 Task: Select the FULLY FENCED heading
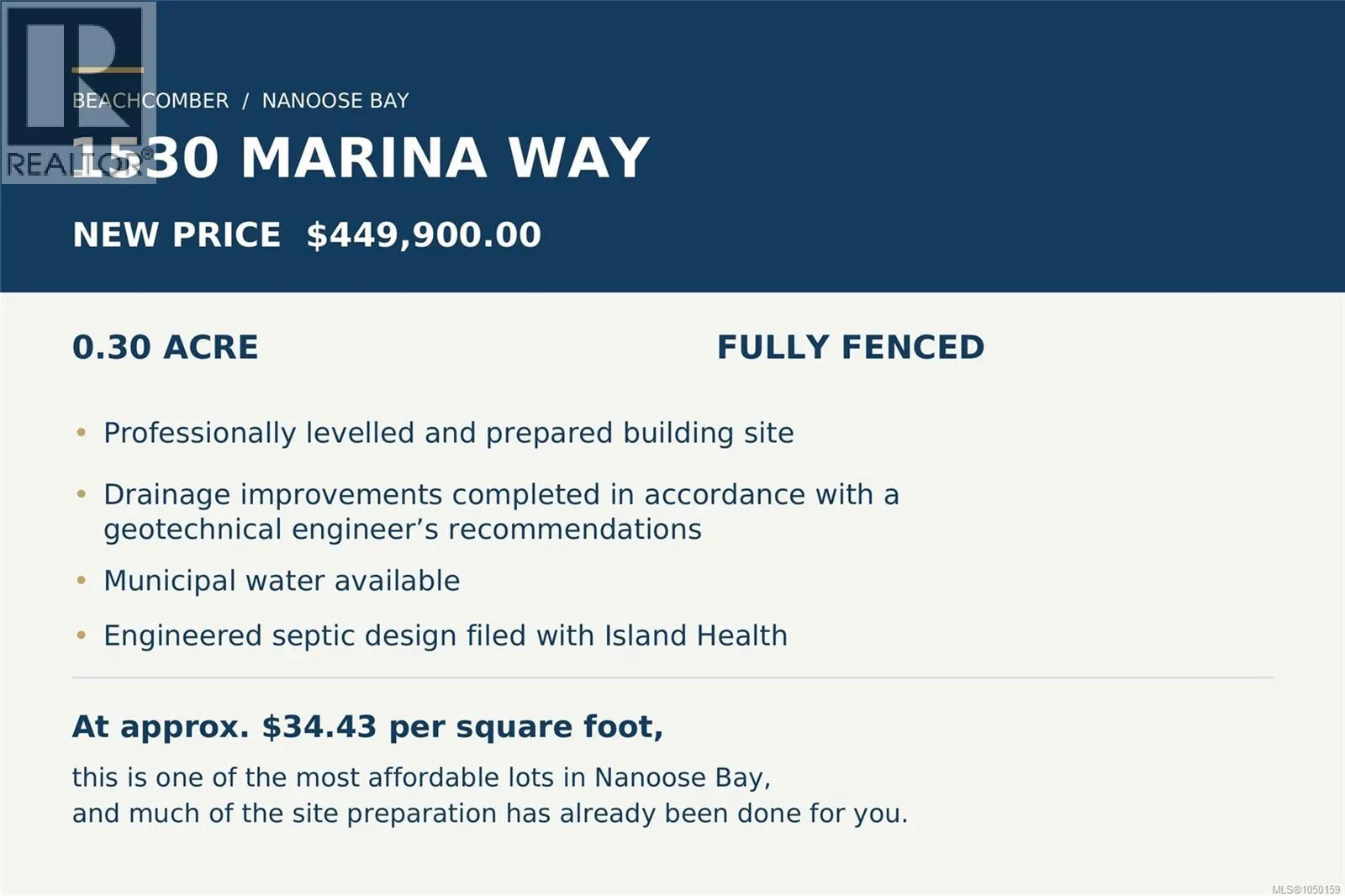pos(851,347)
